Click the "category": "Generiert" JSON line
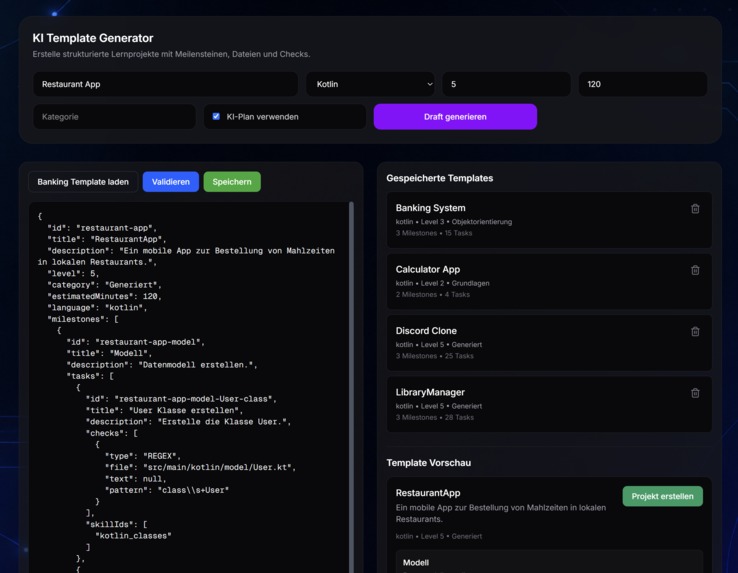The height and width of the screenshot is (573, 738). [x=104, y=285]
